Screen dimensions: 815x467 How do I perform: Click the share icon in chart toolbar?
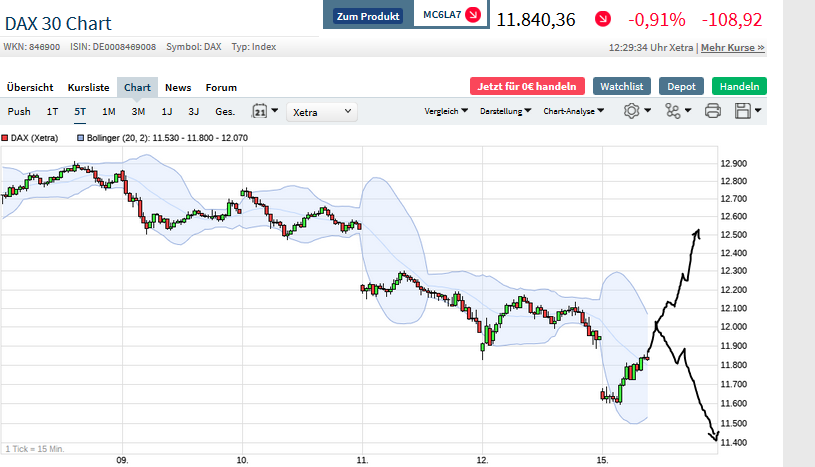[672, 111]
